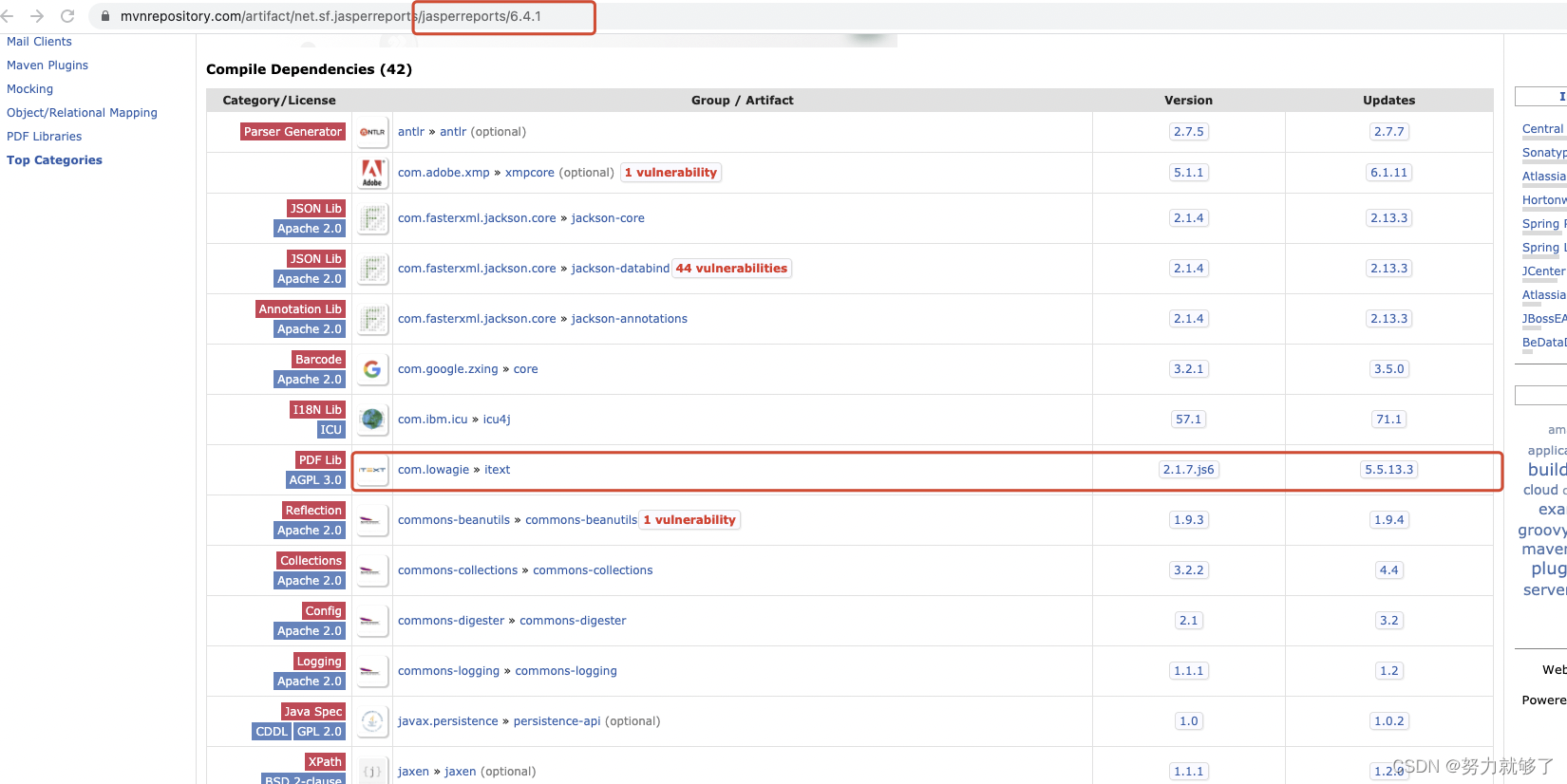Open itext update version 5.5.13.3

[1389, 470]
